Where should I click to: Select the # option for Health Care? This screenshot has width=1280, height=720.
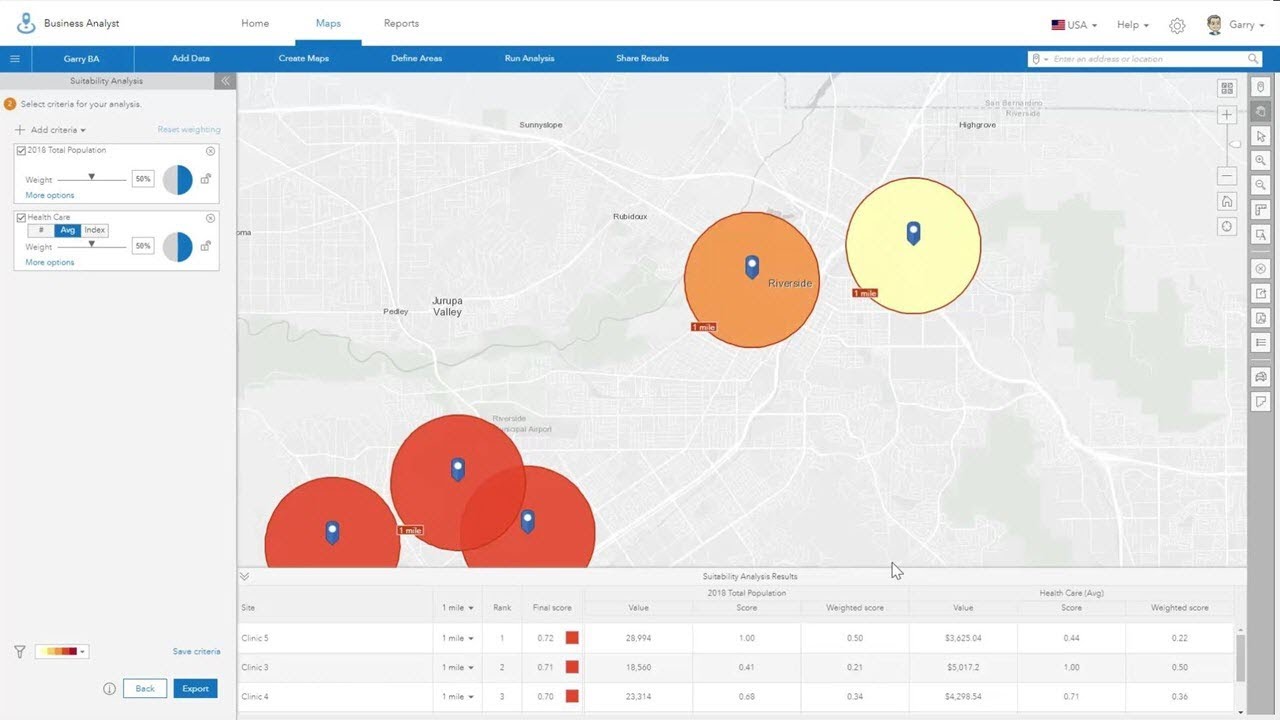pyautogui.click(x=41, y=231)
